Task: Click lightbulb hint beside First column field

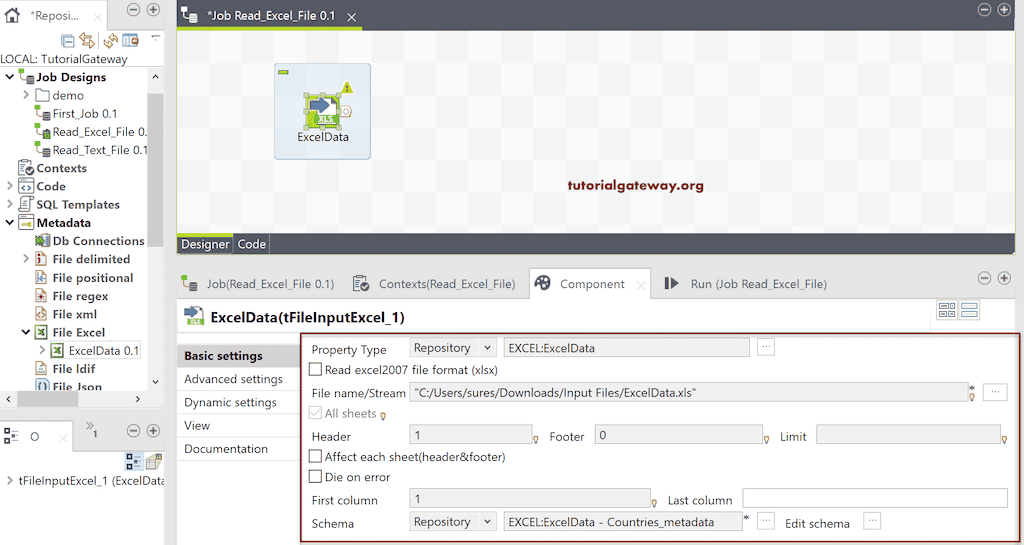Action: coord(654,503)
